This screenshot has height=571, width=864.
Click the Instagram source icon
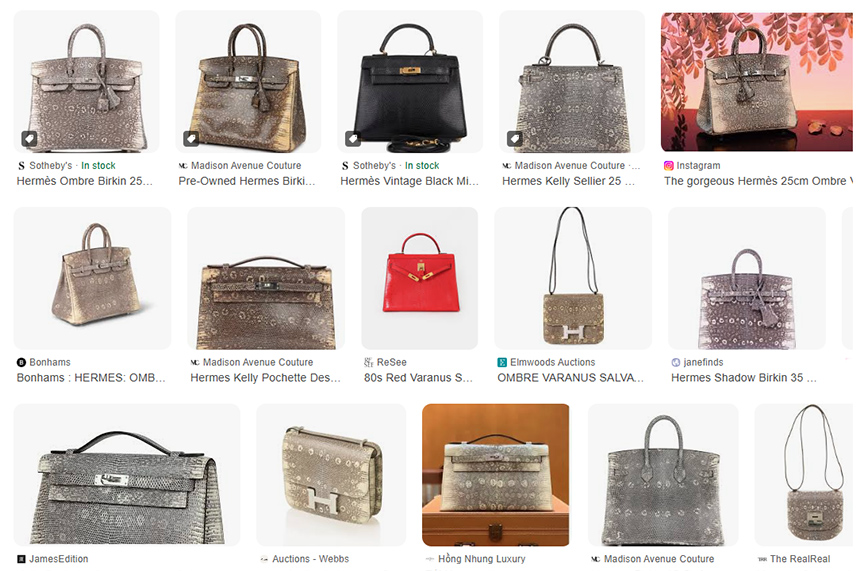pyautogui.click(x=668, y=165)
